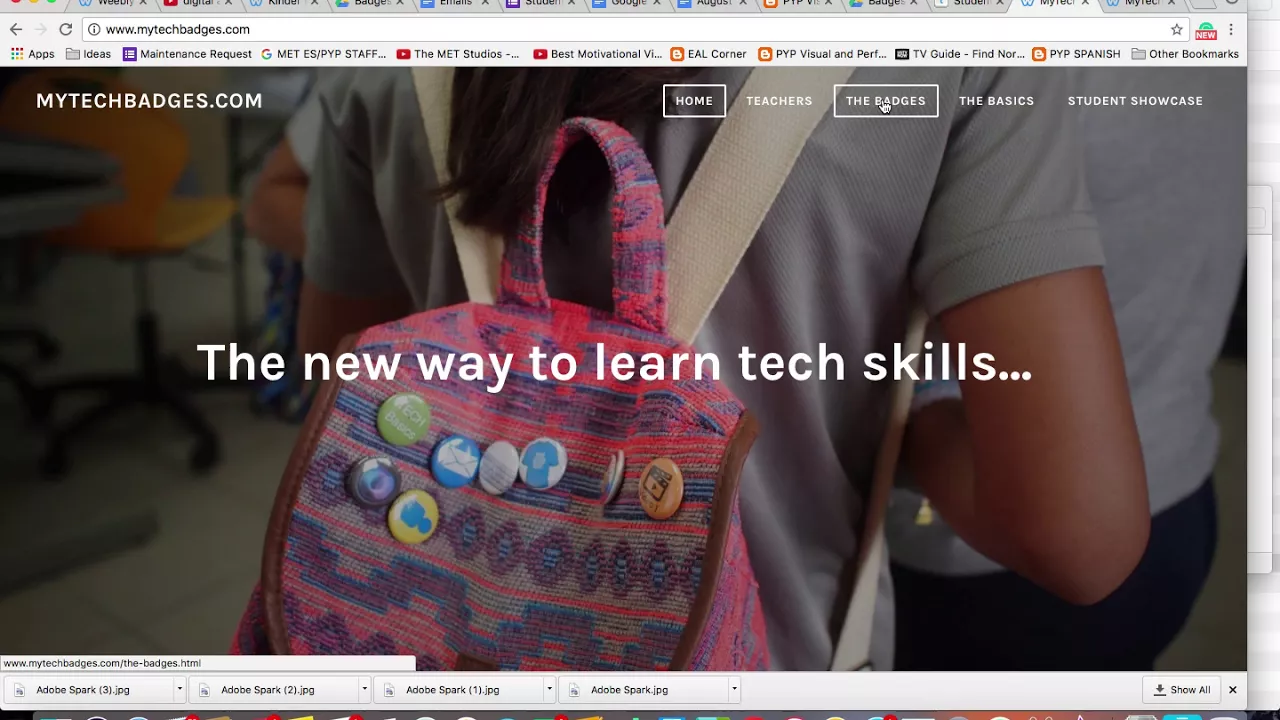Go to the HOME page in site navigation
Viewport: 1280px width, 720px height.
[694, 101]
